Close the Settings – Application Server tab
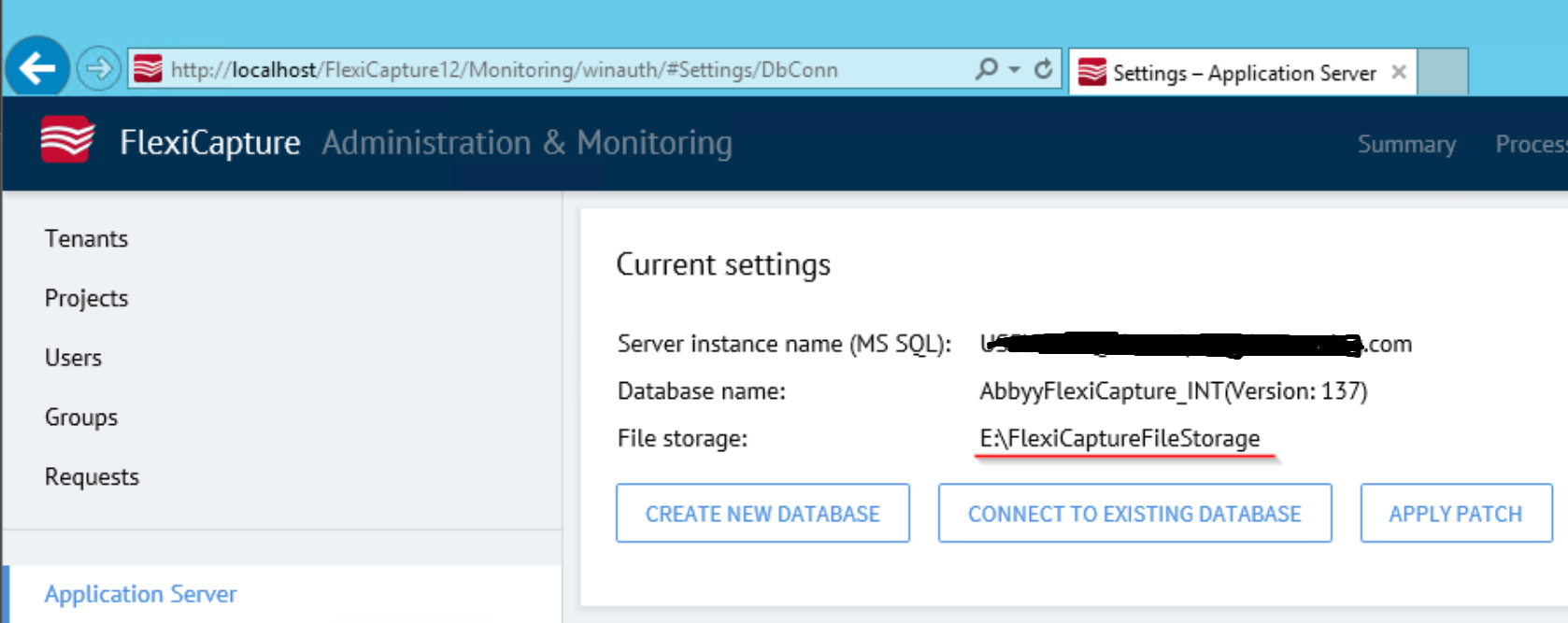The width and height of the screenshot is (1568, 623). pos(1398,72)
